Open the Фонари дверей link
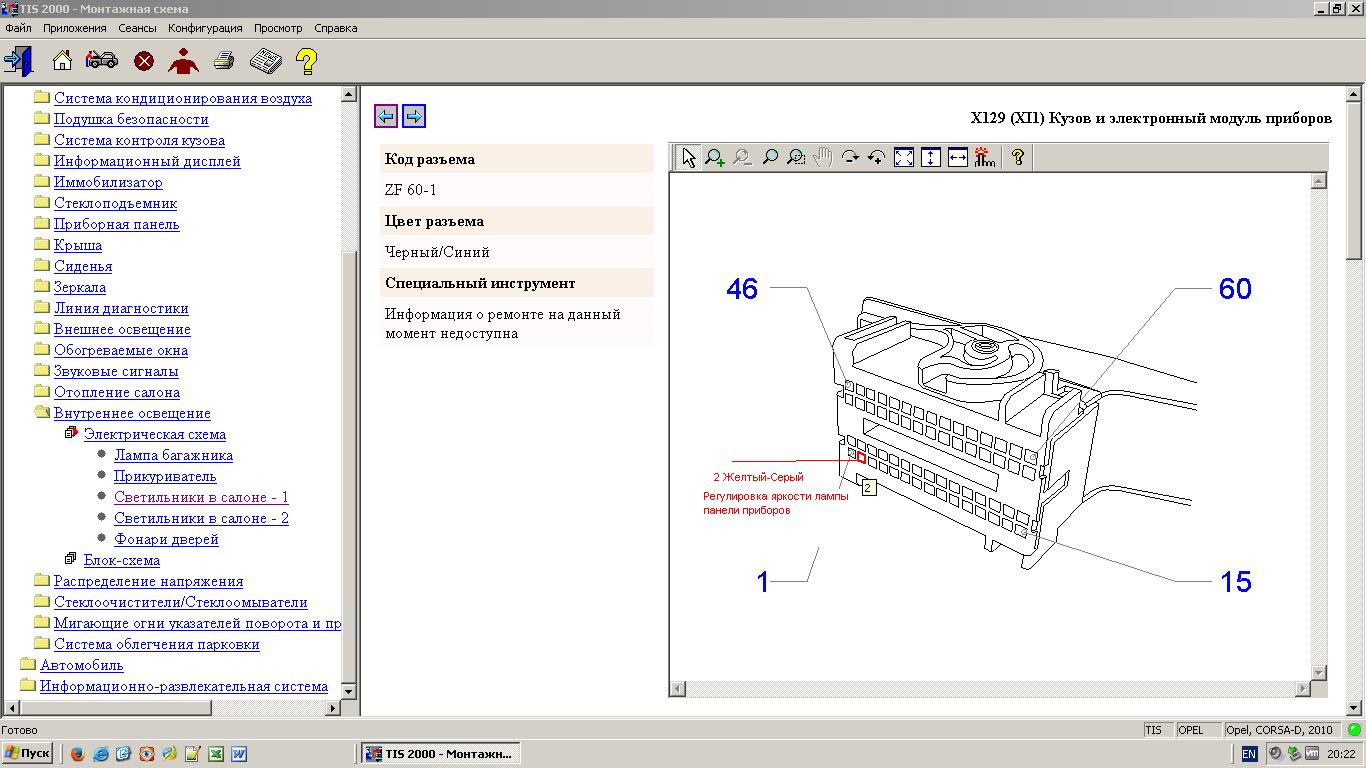1366x768 pixels. point(166,539)
